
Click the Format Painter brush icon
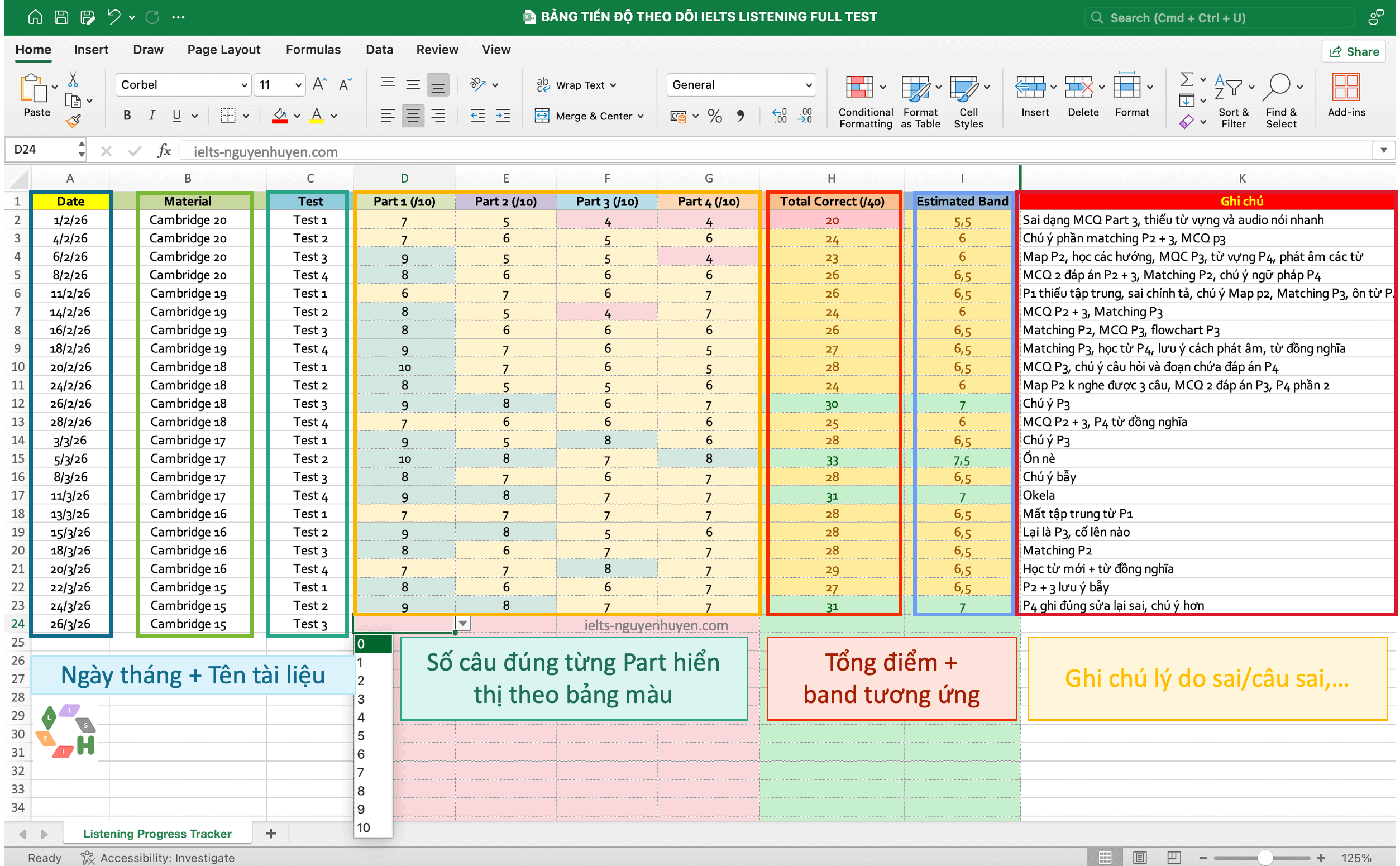point(73,121)
